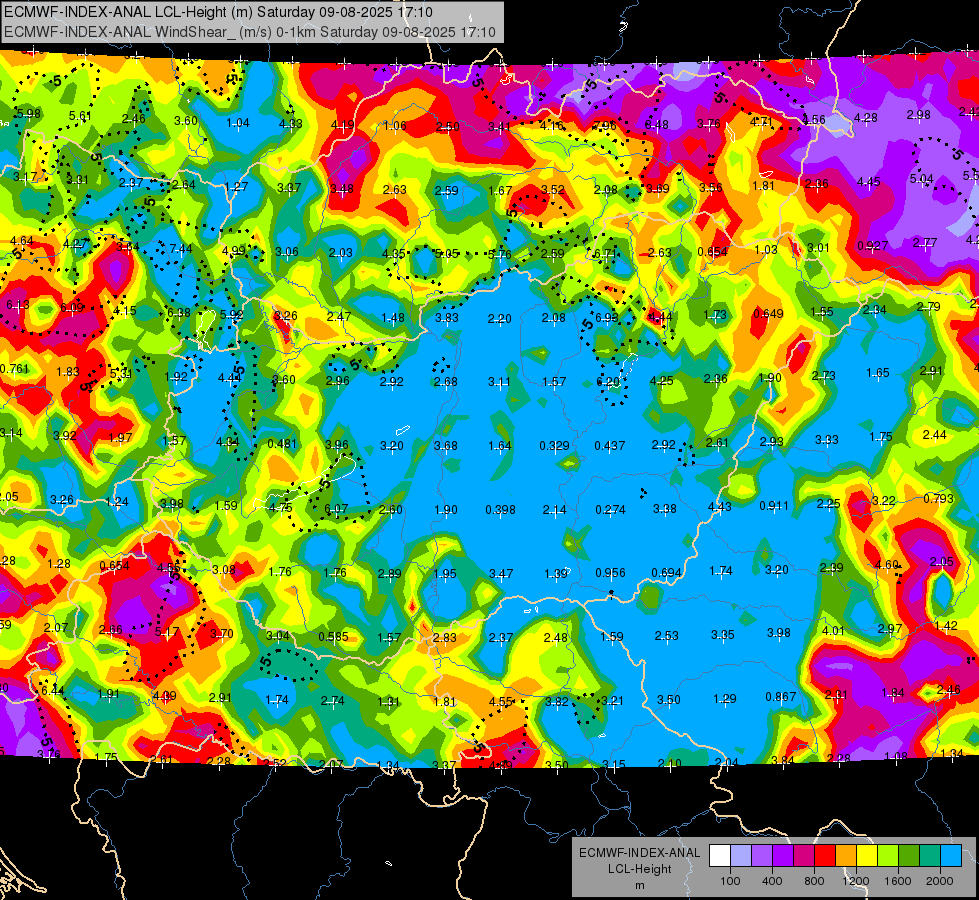Click the wind shear value 0.911

774,505
